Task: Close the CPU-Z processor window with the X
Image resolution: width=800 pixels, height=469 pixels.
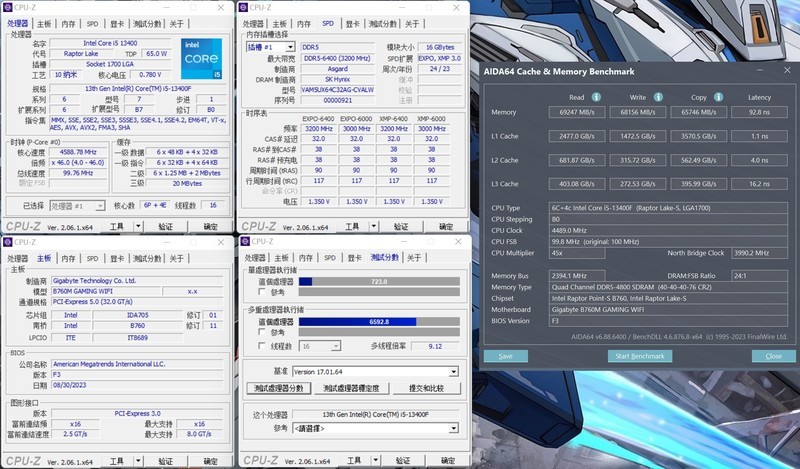Action: (221, 8)
